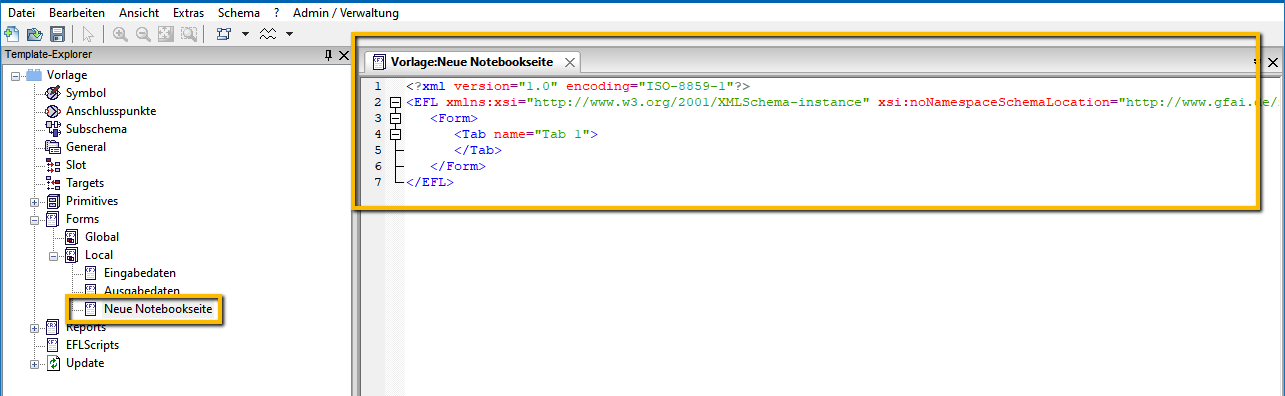Viewport: 1285px width, 396px height.
Task: Click the save diskette icon
Action: [x=57, y=34]
